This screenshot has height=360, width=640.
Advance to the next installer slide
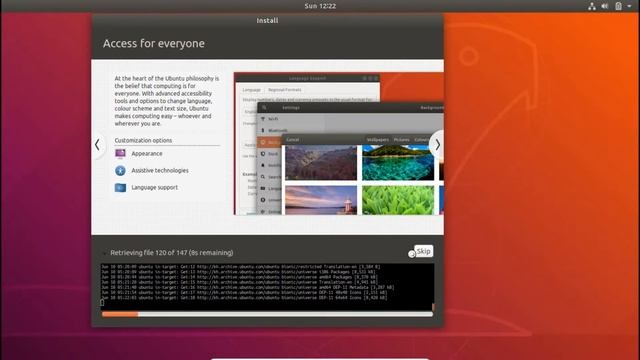pyautogui.click(x=437, y=144)
